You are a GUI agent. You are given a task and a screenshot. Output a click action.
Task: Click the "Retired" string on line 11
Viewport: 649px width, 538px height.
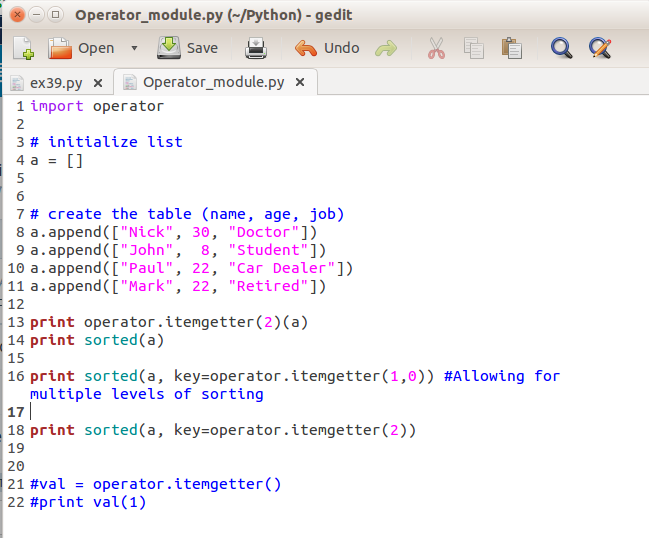pyautogui.click(x=268, y=286)
